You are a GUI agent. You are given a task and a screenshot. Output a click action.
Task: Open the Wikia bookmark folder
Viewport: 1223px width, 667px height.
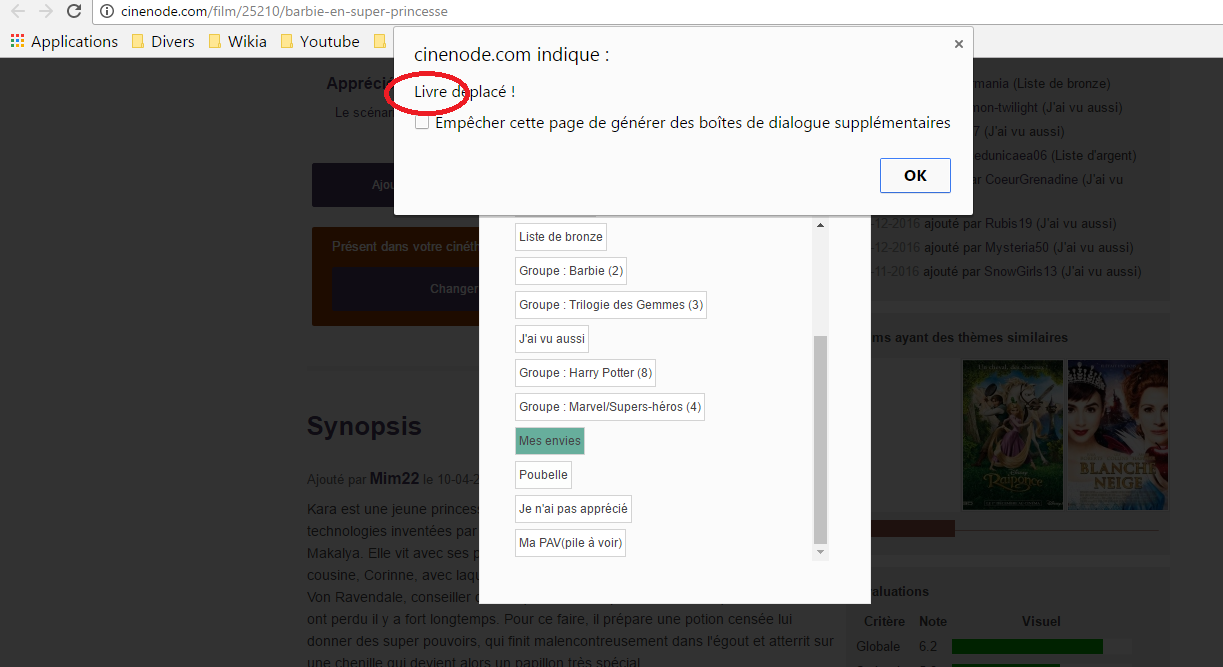point(237,41)
